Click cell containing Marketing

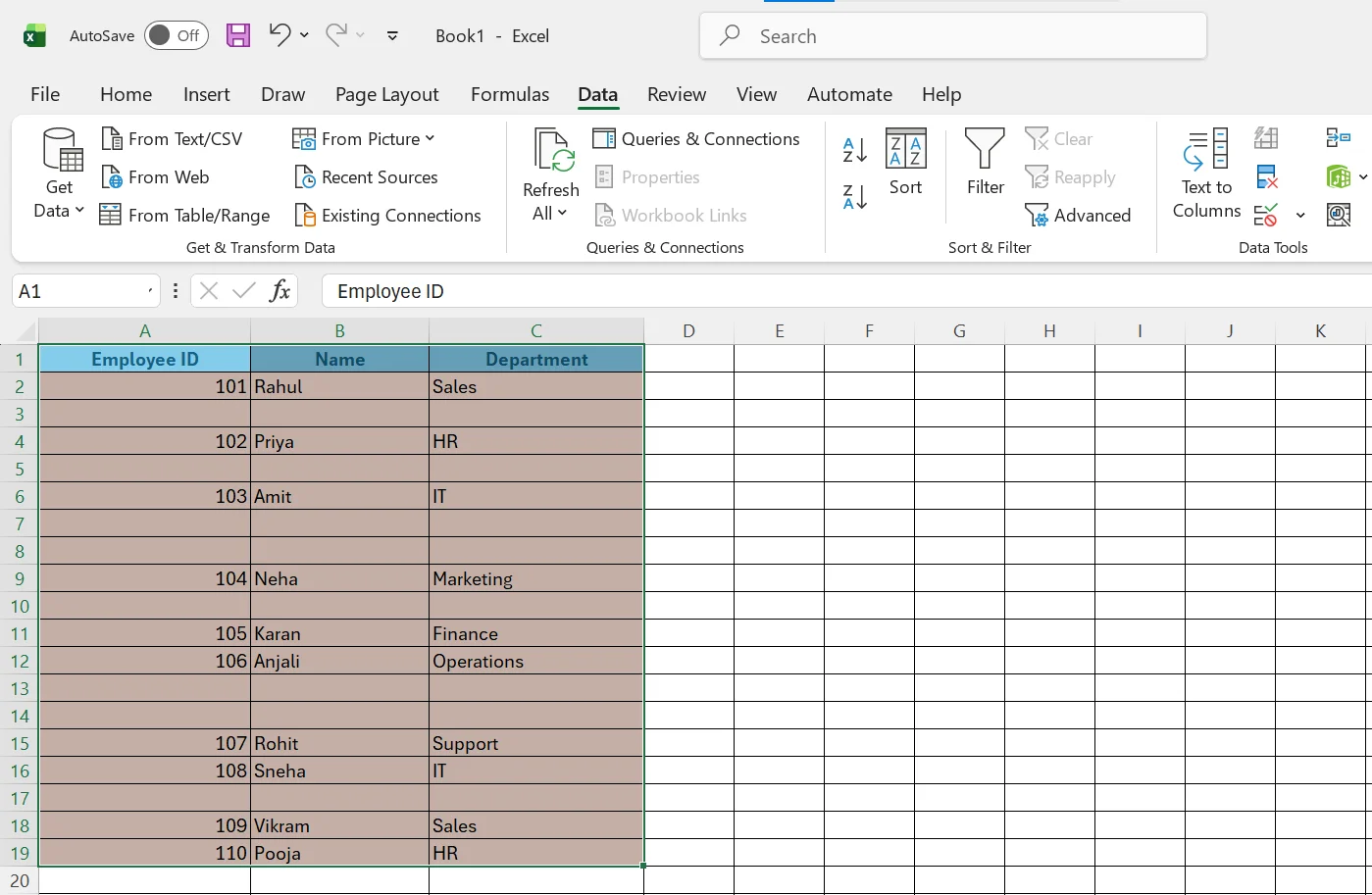click(x=536, y=578)
